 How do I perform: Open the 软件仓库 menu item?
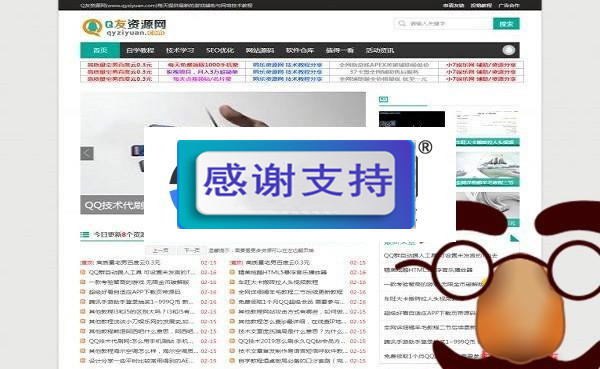click(300, 51)
